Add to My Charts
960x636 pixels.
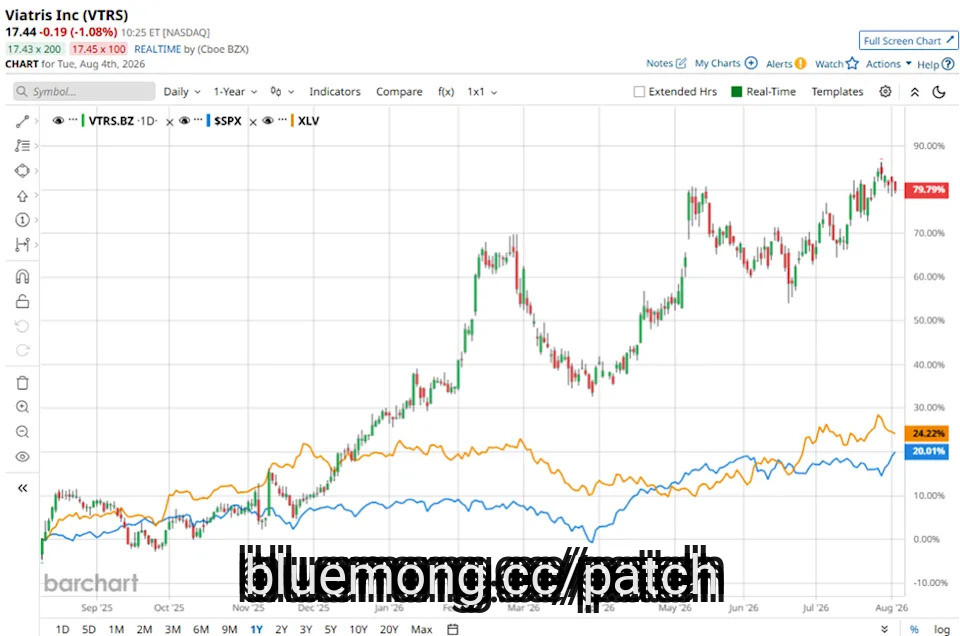tap(726, 63)
